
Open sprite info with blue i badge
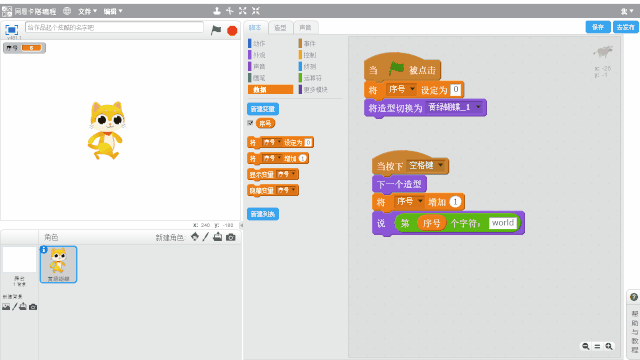[44, 249]
